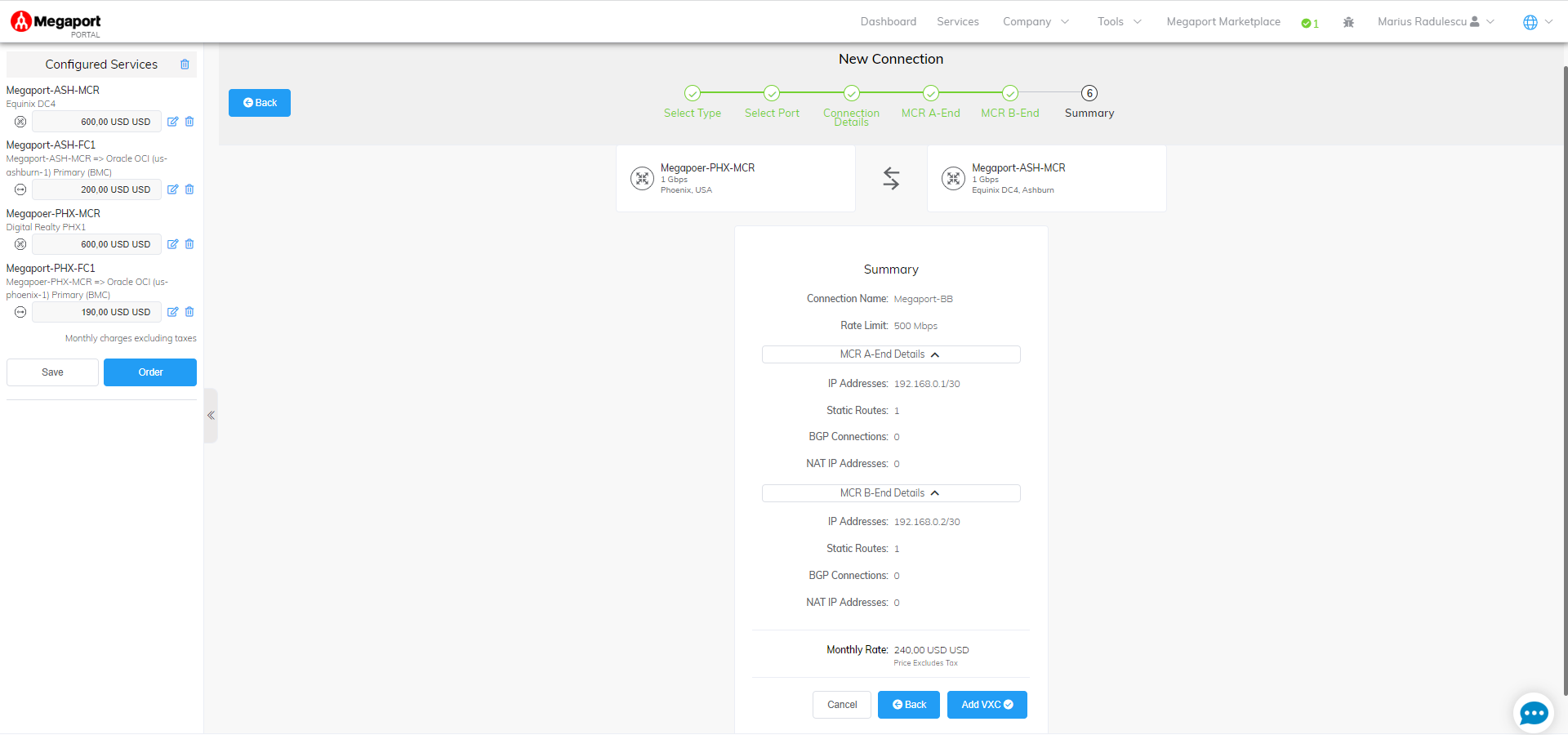Select the Summary step
The height and width of the screenshot is (735, 1568).
(1089, 103)
